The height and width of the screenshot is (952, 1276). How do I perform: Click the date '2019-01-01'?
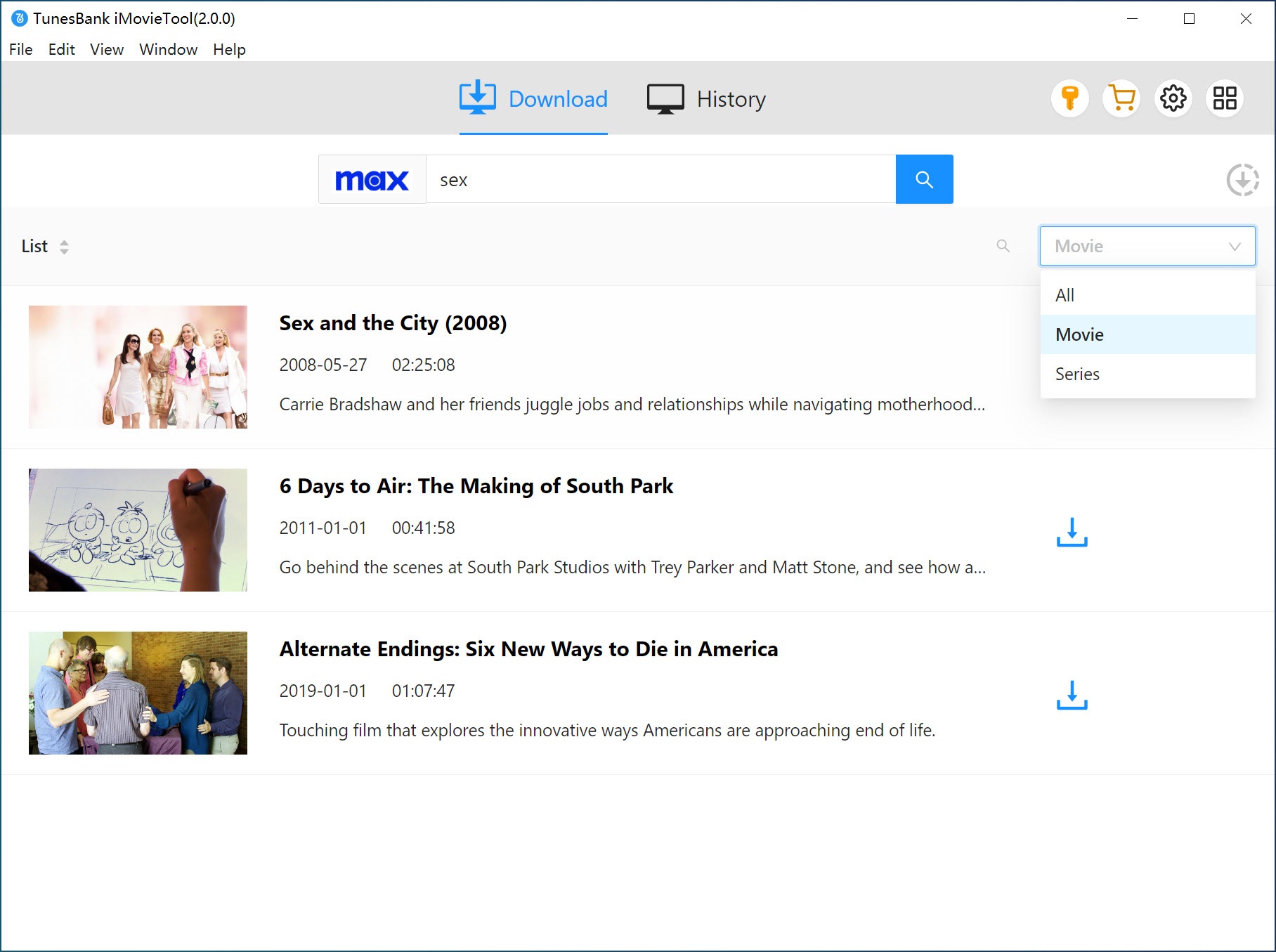[323, 691]
